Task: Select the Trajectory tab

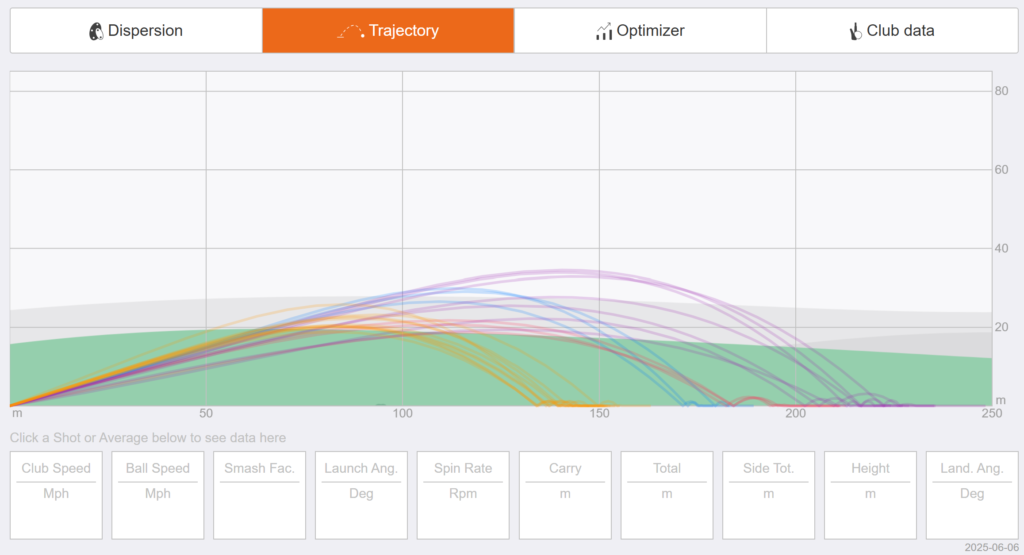Action: [388, 31]
